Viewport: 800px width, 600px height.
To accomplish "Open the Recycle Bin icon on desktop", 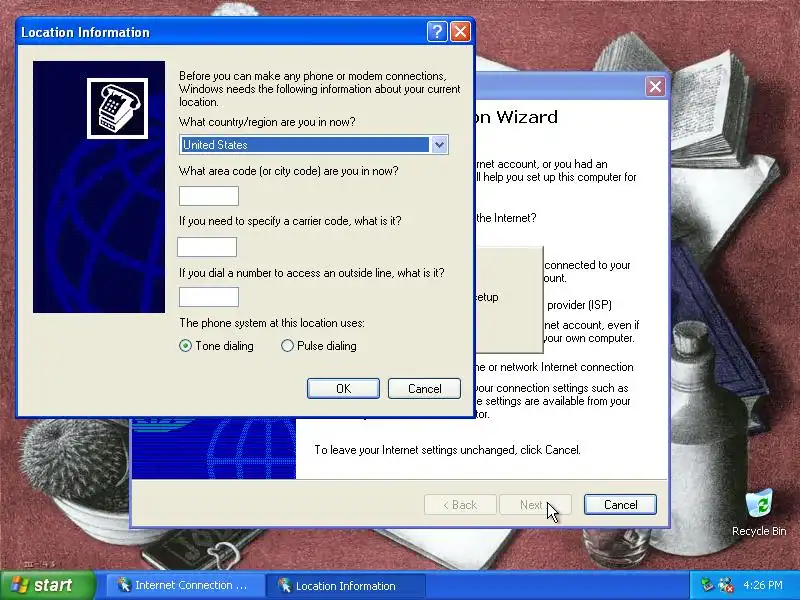I will coord(759,512).
